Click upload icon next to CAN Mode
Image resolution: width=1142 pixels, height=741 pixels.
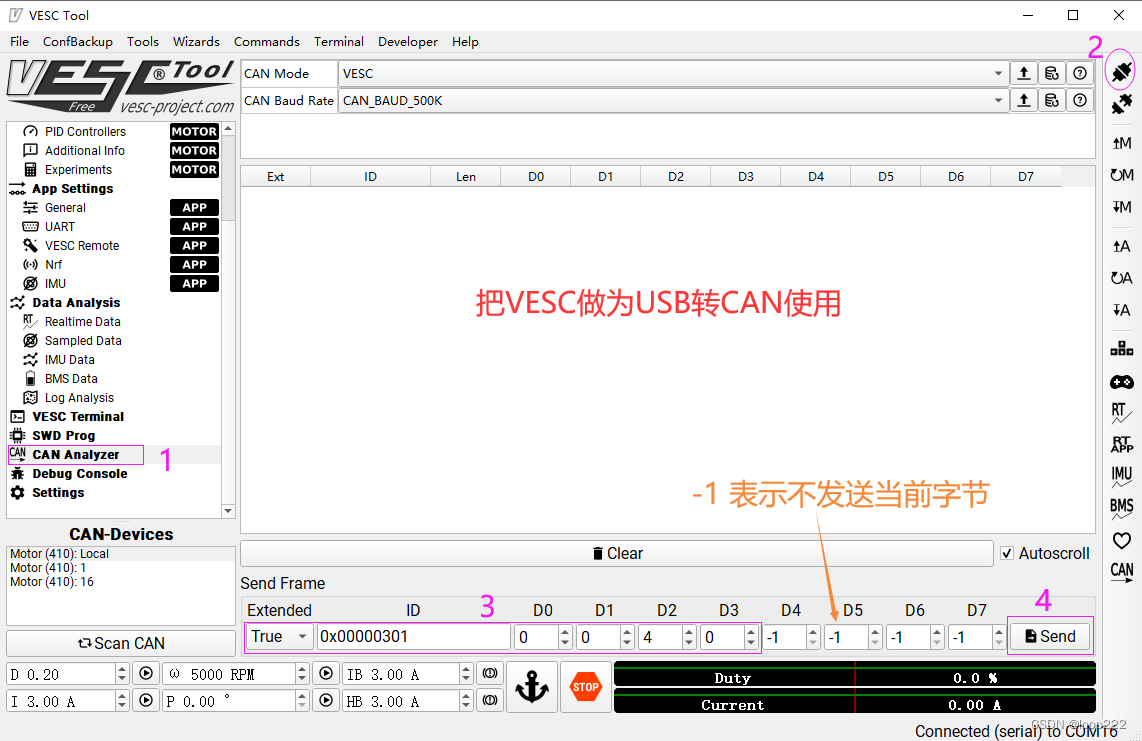tap(1023, 73)
